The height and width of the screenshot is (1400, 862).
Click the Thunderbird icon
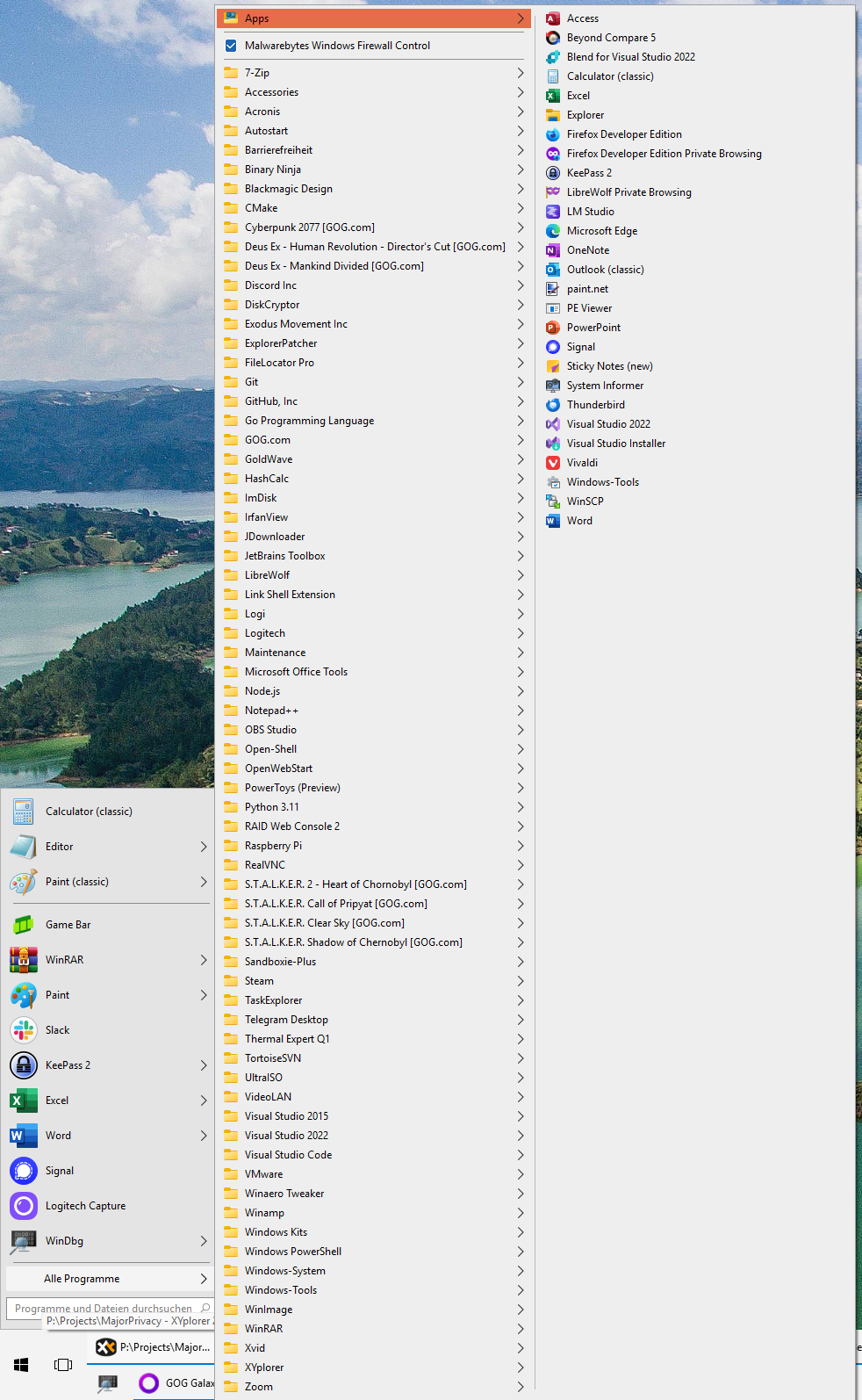(x=553, y=405)
